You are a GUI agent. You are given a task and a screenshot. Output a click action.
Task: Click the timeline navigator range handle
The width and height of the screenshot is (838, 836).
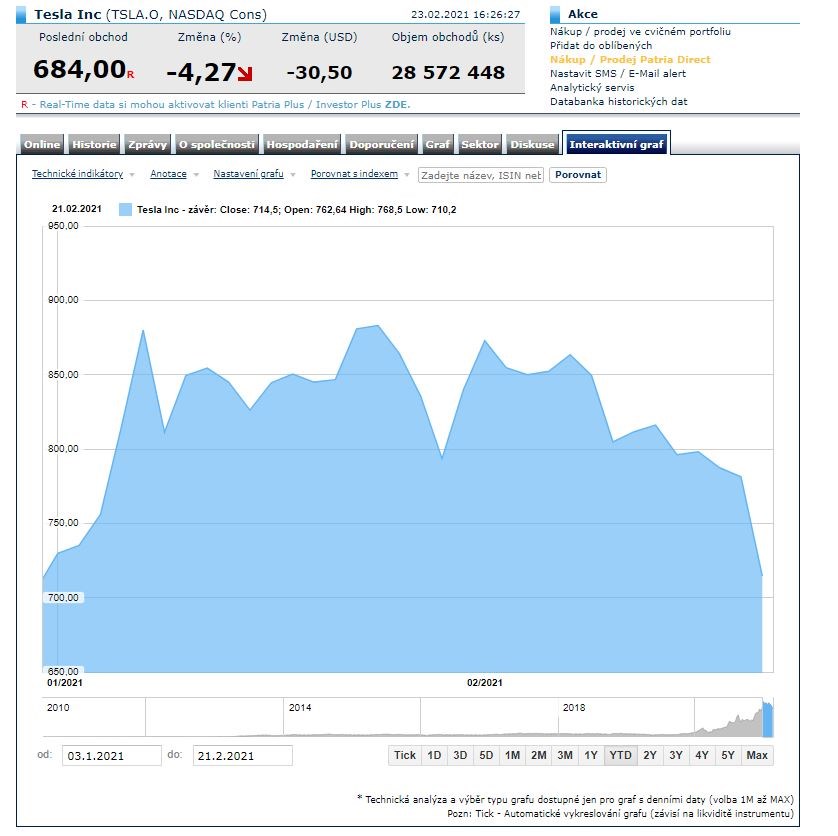pyautogui.click(x=768, y=719)
